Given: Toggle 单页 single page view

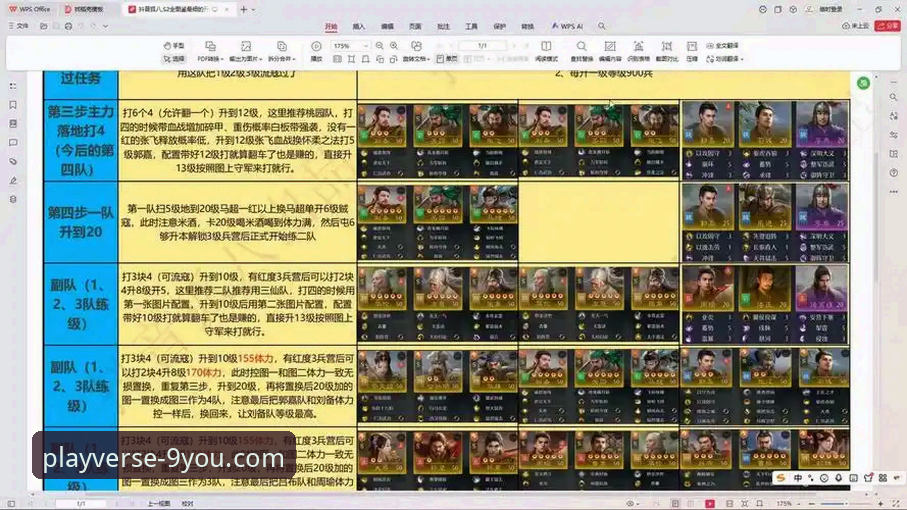Looking at the screenshot, I should click(447, 59).
